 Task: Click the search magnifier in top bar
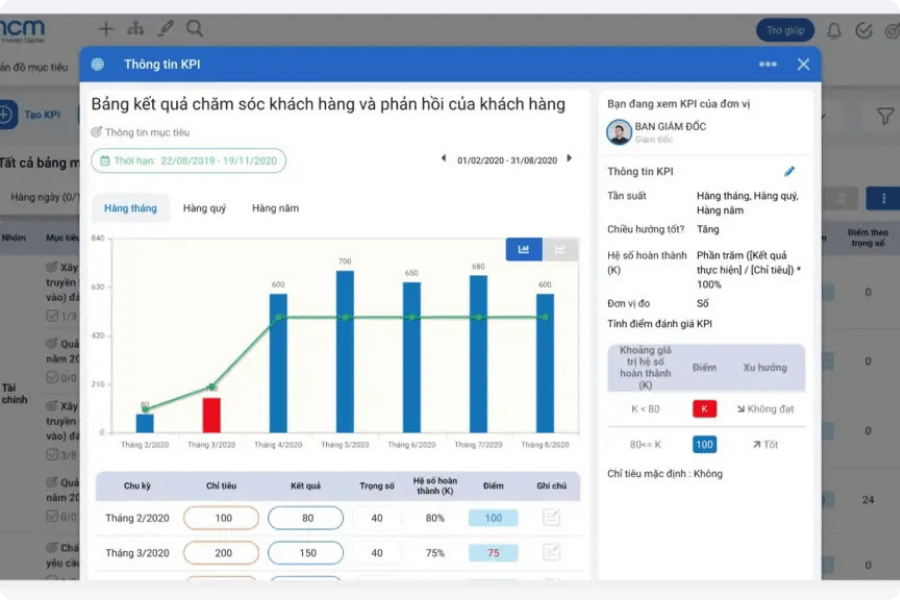pos(194,29)
